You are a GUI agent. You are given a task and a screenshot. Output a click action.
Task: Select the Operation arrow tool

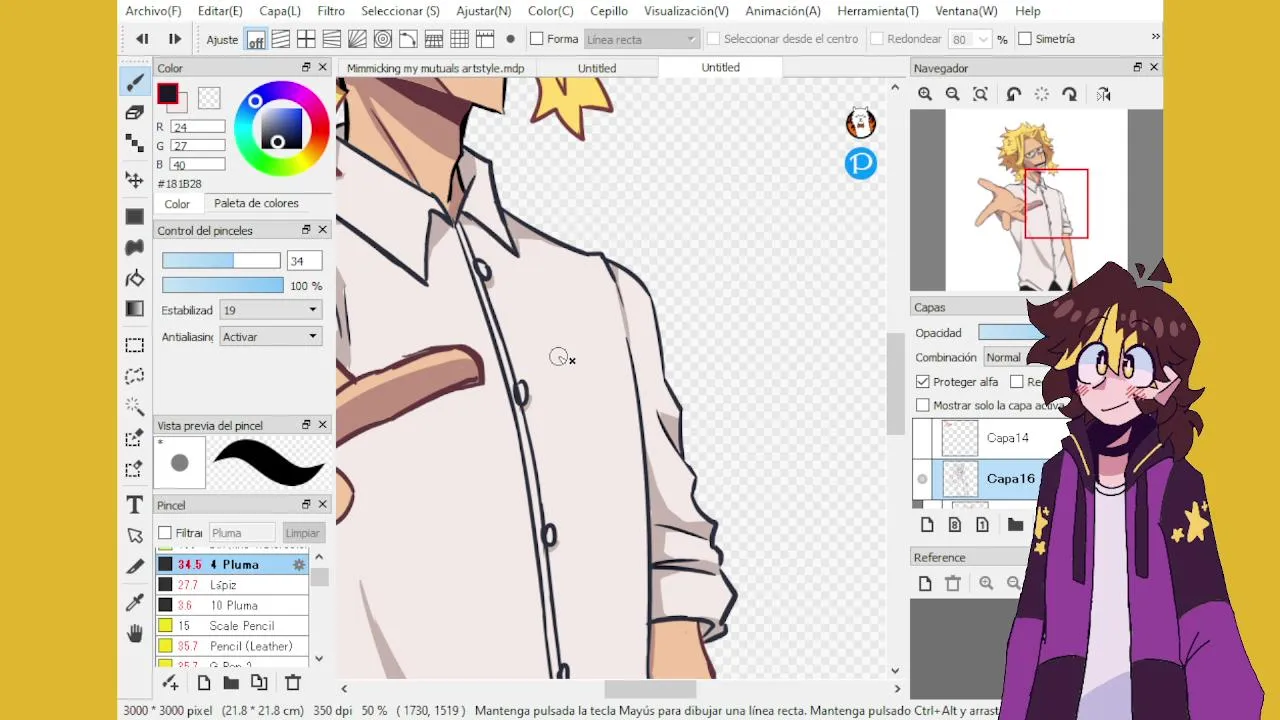coord(135,536)
